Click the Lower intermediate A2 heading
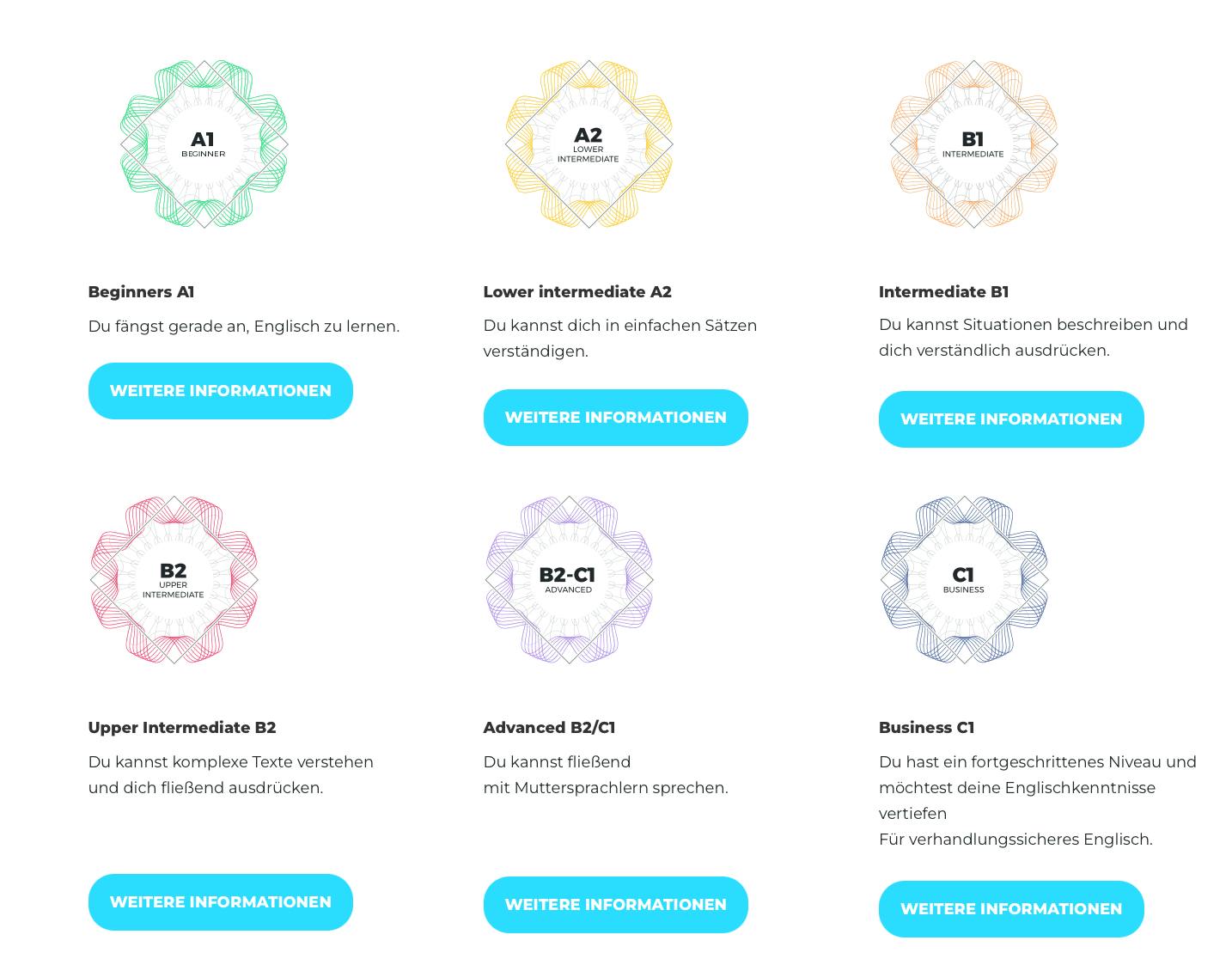Image resolution: width=1232 pixels, height=959 pixels. click(577, 292)
